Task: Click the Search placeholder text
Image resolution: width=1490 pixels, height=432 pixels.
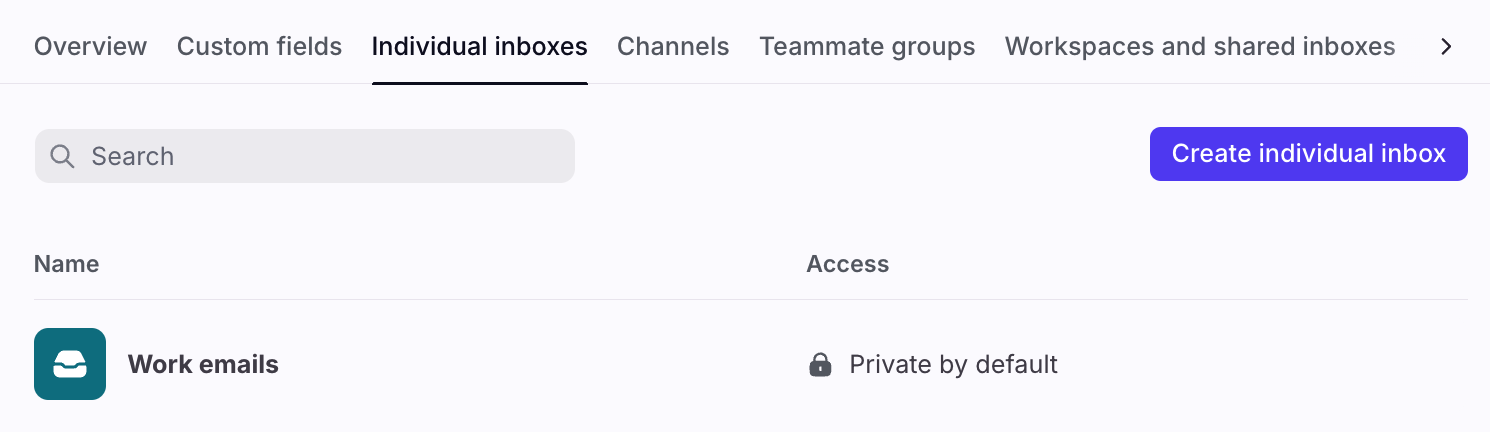Action: point(132,156)
